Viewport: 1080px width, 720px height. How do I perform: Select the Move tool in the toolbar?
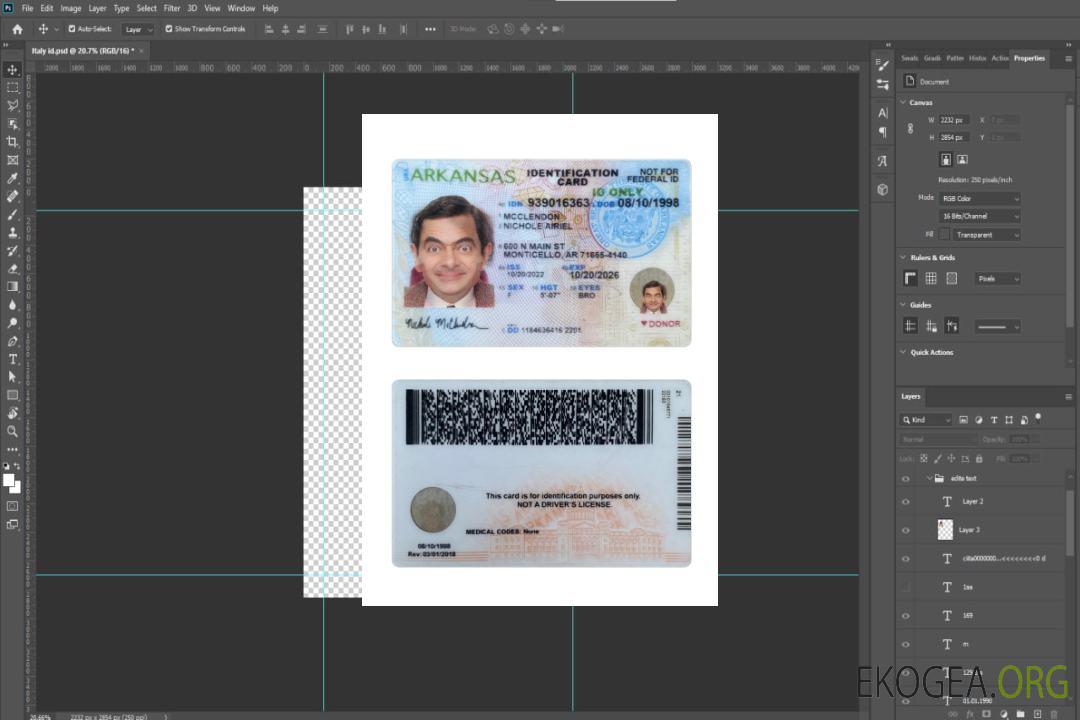[13, 69]
